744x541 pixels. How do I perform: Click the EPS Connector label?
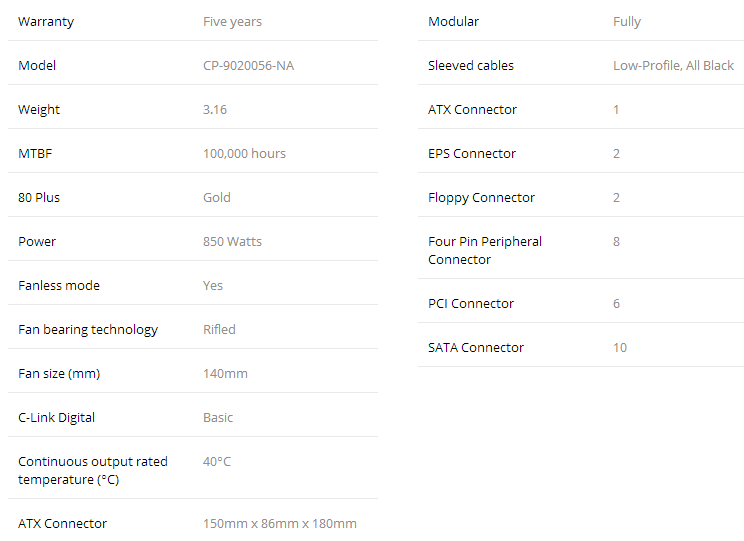(472, 154)
